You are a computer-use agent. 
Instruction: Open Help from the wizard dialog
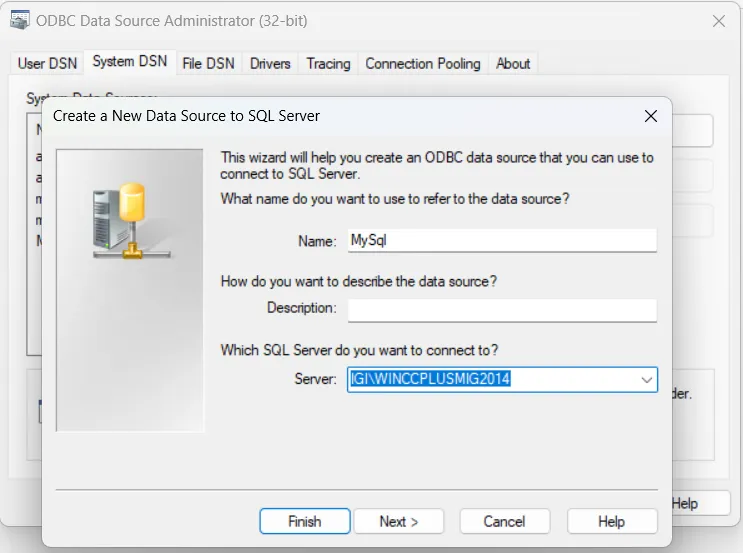click(x=611, y=521)
